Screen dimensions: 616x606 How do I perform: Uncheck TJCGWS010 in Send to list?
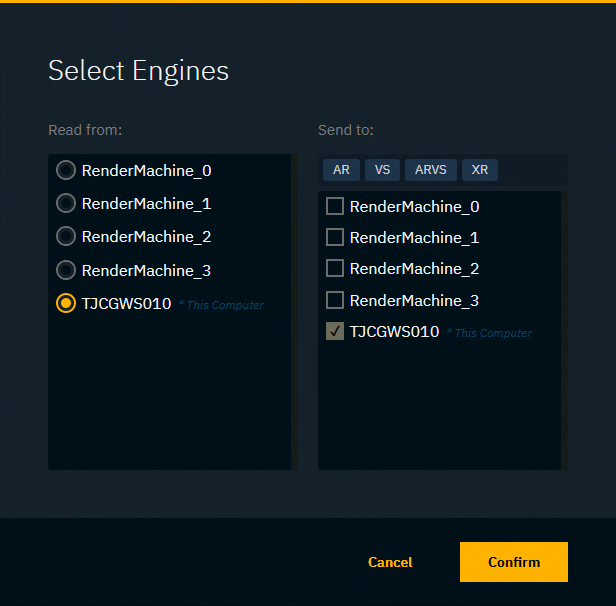[335, 332]
